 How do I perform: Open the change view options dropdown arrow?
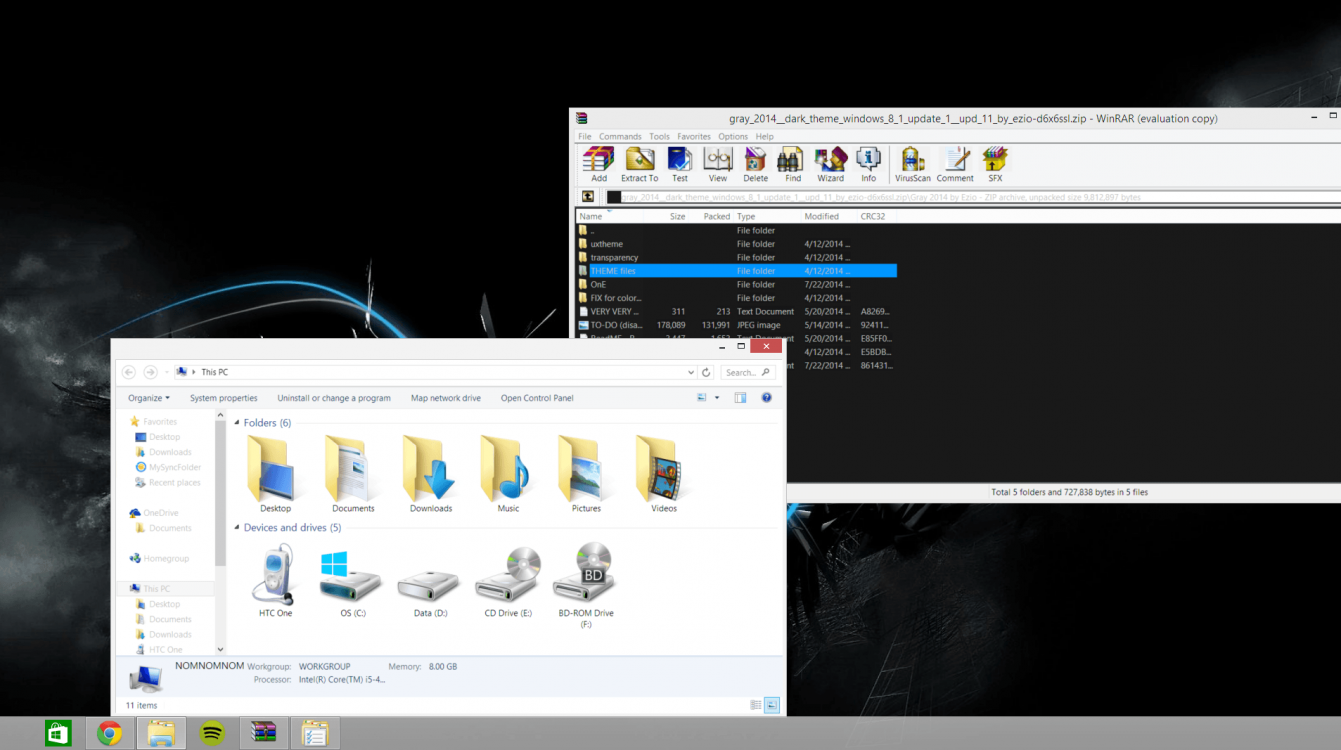click(x=717, y=398)
